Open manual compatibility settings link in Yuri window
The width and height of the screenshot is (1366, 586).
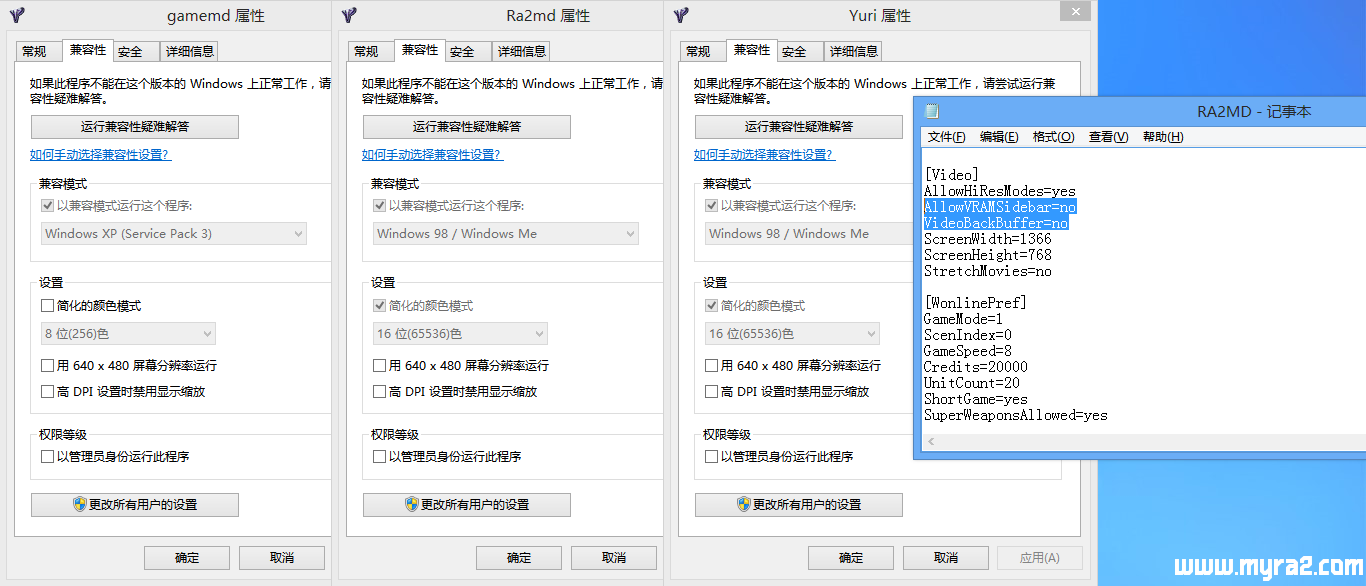tap(764, 155)
